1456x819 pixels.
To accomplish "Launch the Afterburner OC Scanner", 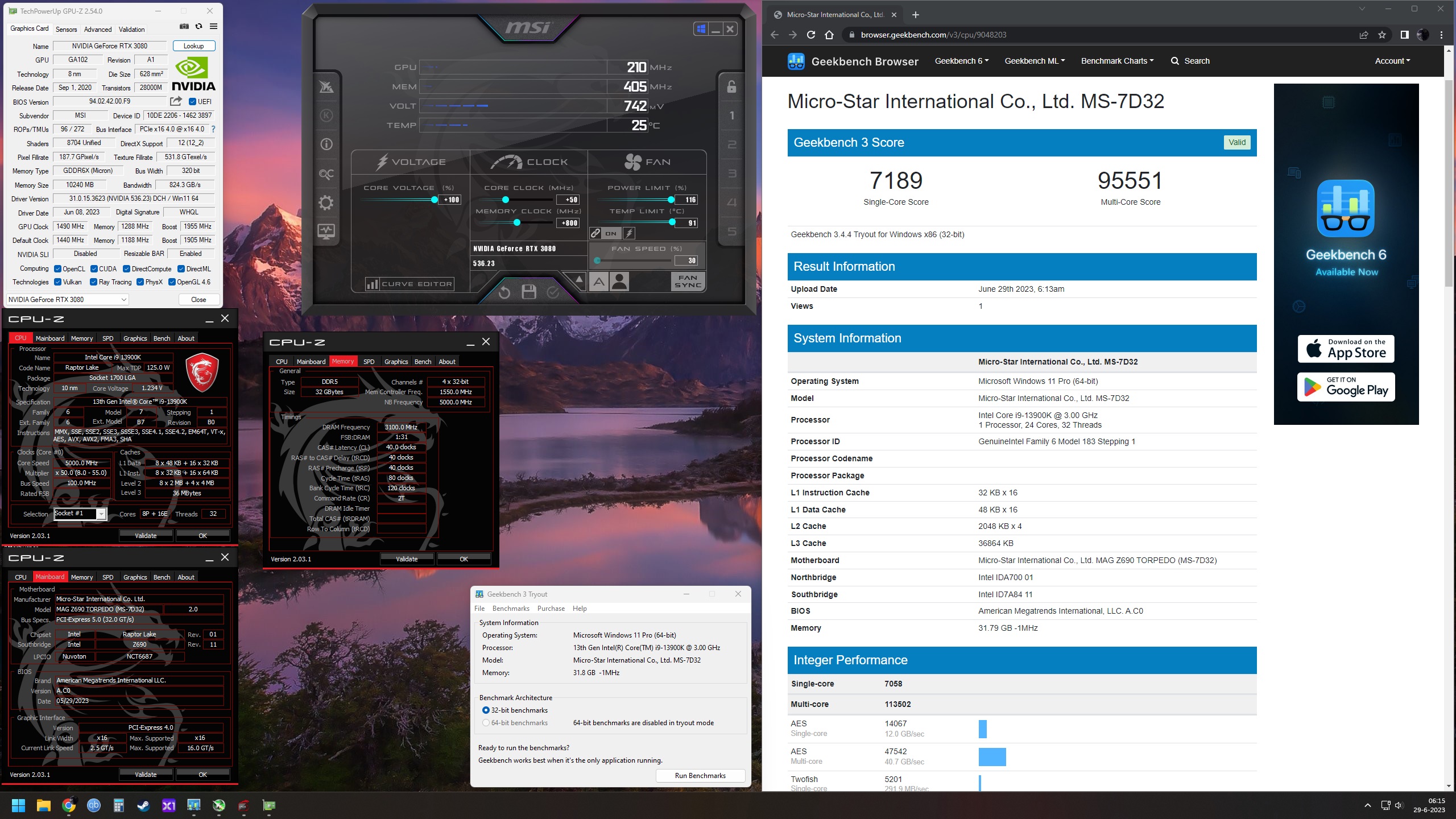I will [326, 174].
